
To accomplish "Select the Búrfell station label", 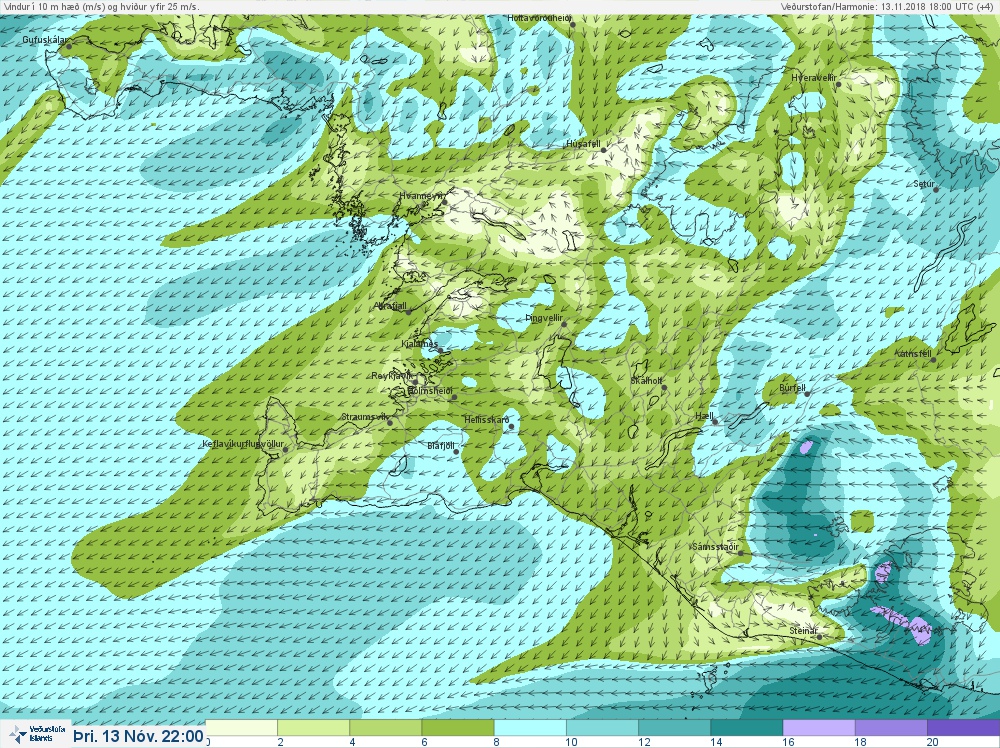I will coord(793,388).
